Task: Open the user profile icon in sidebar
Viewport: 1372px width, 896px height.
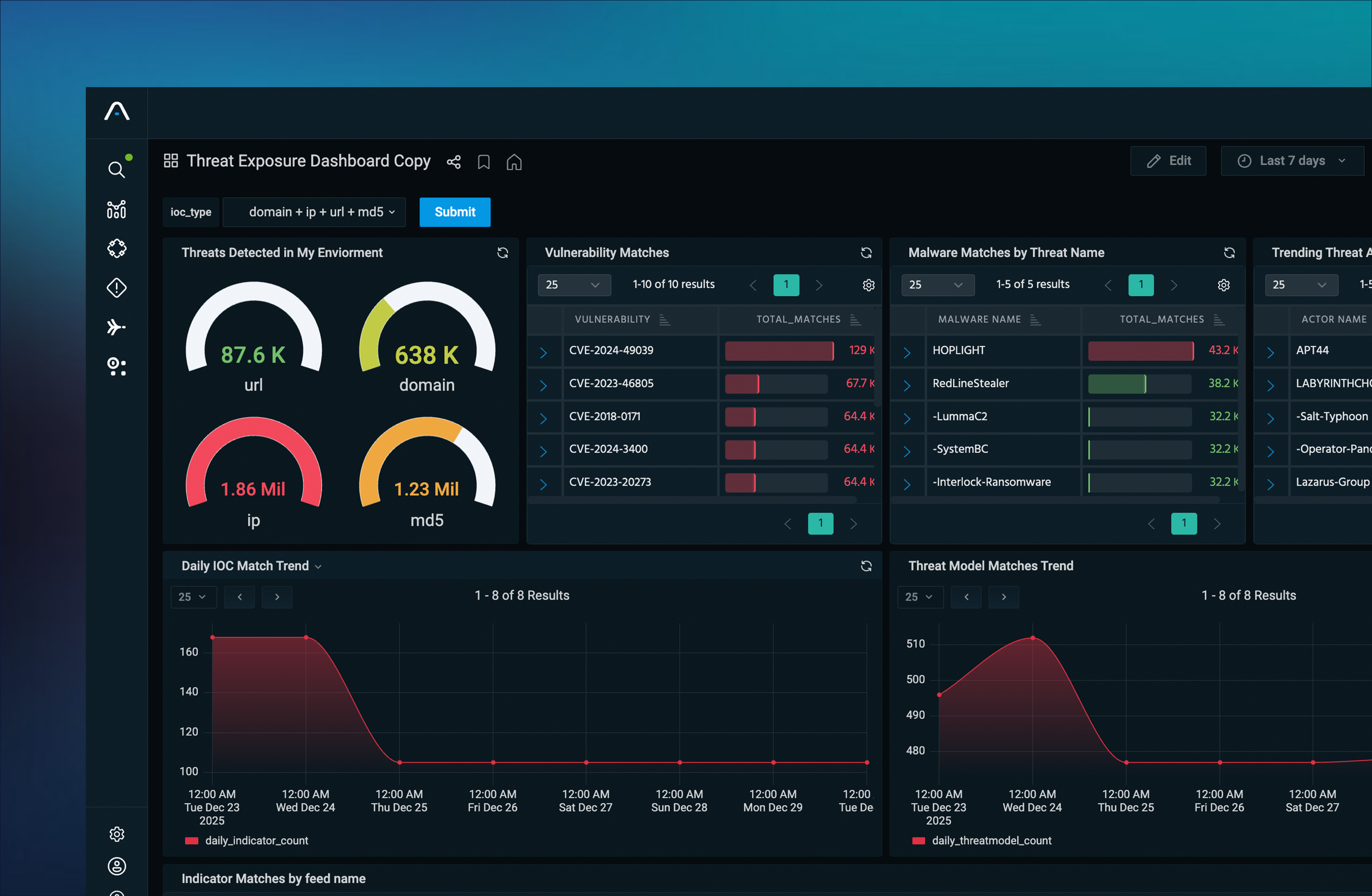Action: (117, 866)
